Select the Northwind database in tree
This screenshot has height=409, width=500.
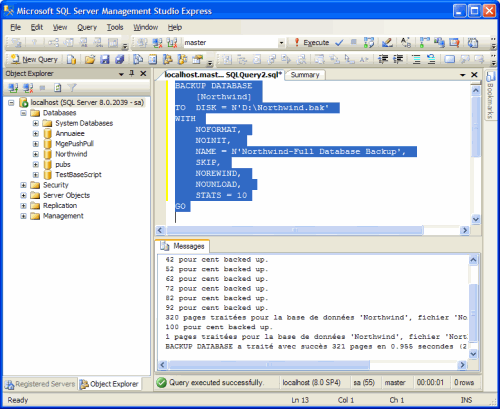(71, 154)
